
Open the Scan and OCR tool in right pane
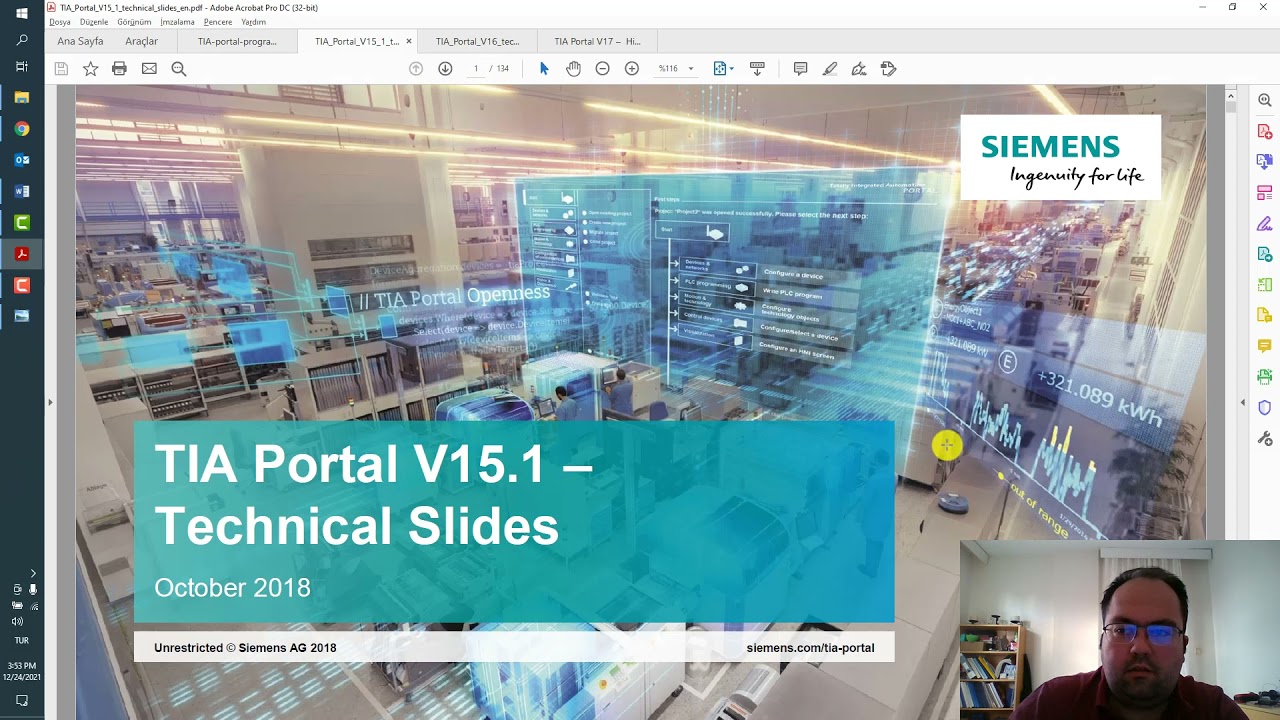1265,377
